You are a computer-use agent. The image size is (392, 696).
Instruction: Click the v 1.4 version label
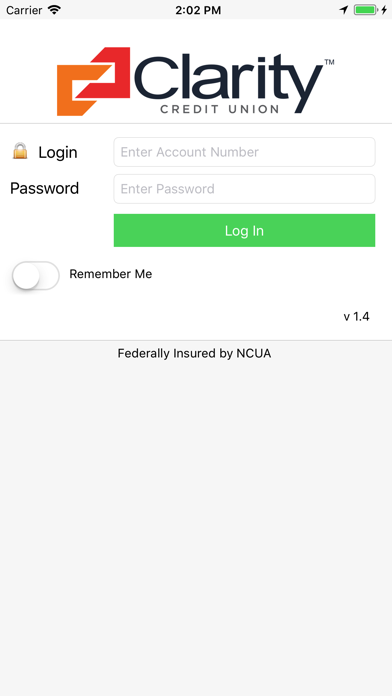tap(356, 316)
